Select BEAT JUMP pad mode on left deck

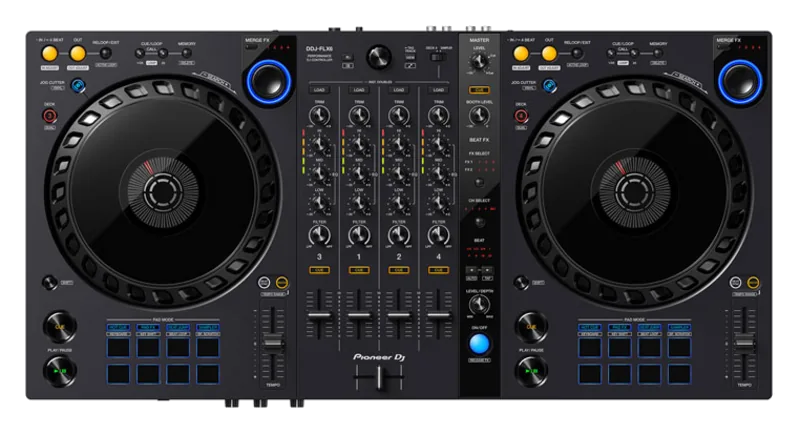click(x=178, y=327)
